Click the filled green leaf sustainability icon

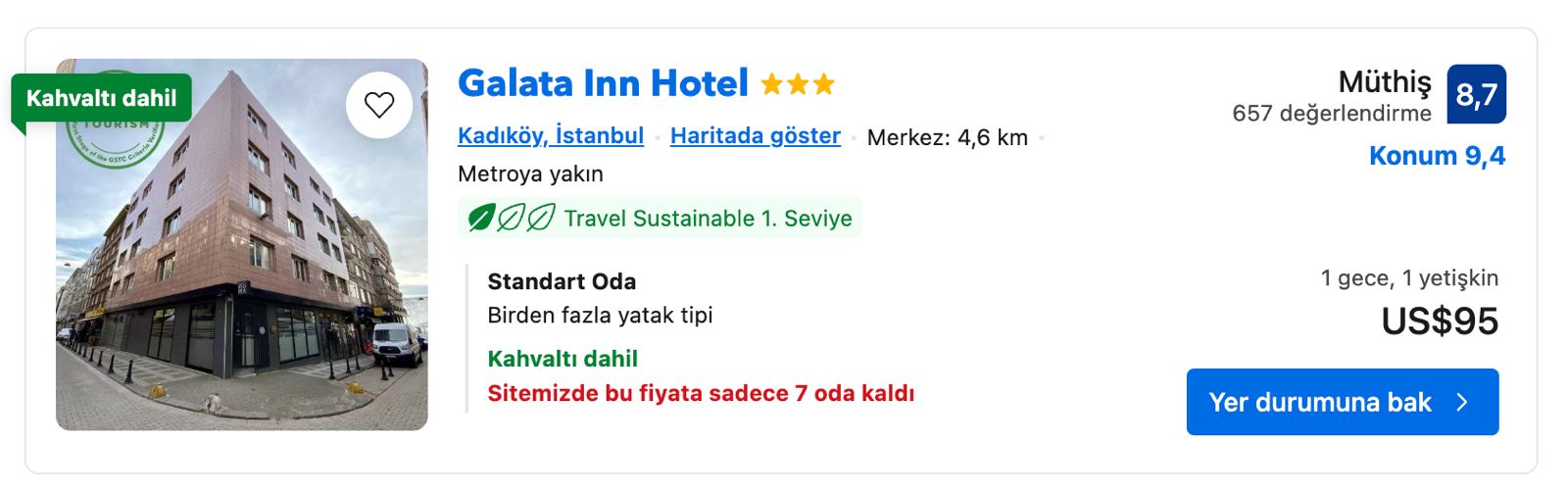pos(480,218)
